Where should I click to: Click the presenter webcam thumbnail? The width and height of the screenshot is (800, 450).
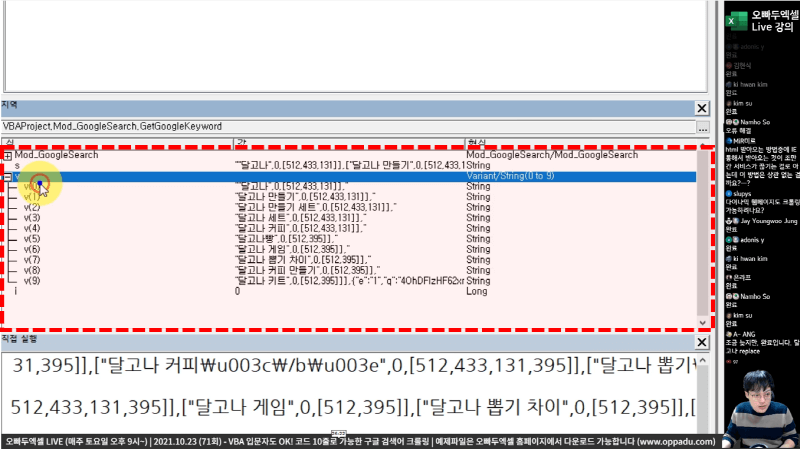[x=760, y=409]
